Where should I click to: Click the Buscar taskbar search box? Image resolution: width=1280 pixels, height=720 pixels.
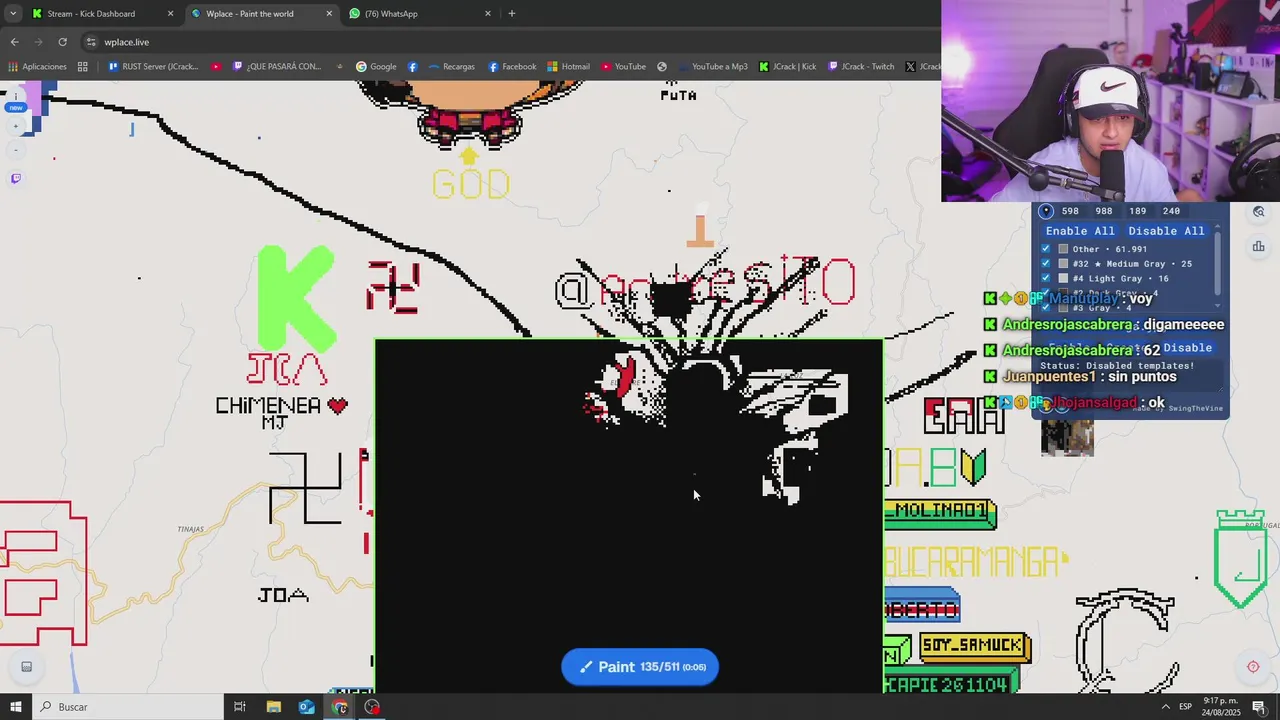pyautogui.click(x=128, y=707)
